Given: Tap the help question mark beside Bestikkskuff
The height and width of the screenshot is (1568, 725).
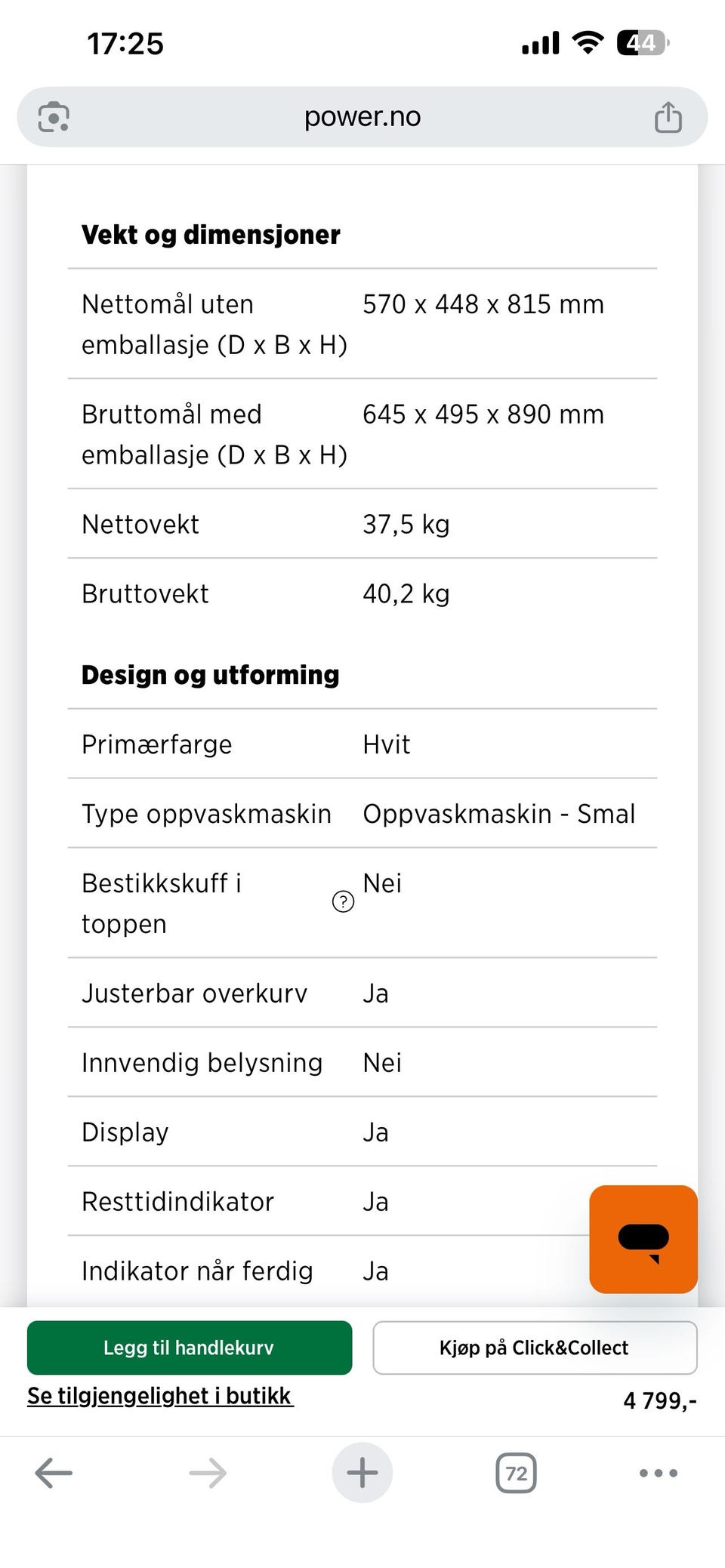Looking at the screenshot, I should tap(343, 901).
